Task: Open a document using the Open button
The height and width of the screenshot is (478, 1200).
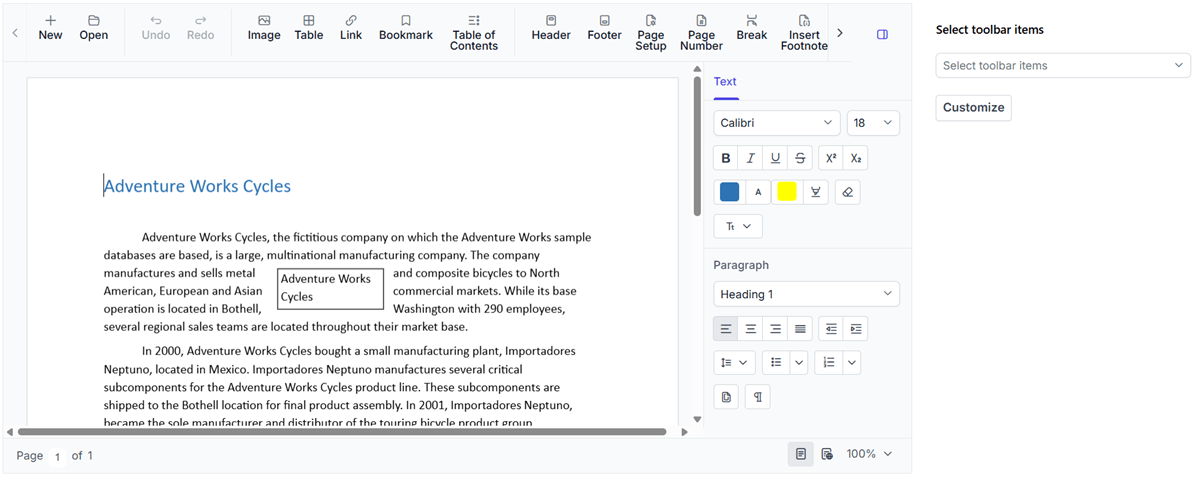Action: 93,28
